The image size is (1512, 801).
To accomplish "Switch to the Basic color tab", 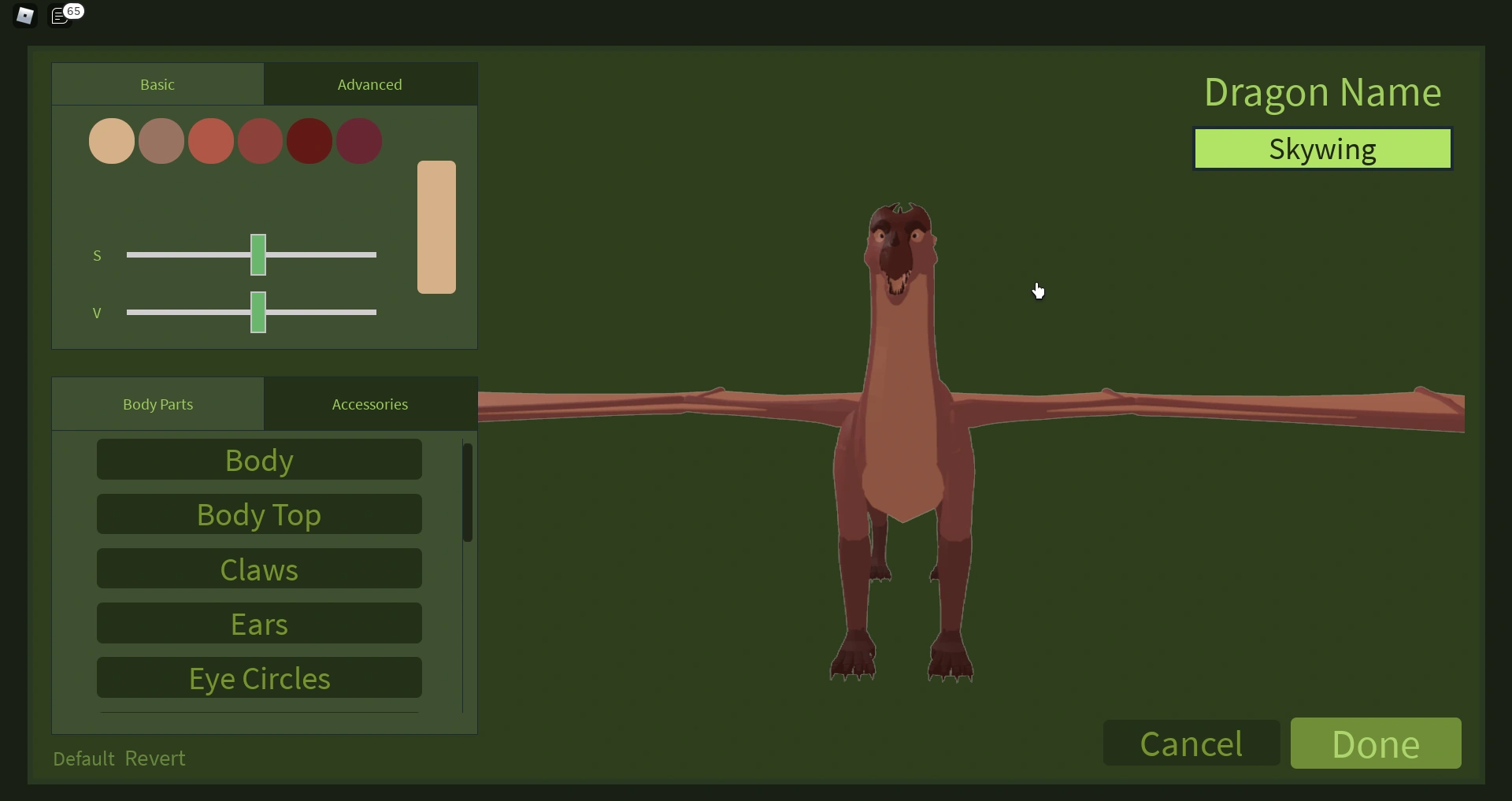I will coord(157,84).
